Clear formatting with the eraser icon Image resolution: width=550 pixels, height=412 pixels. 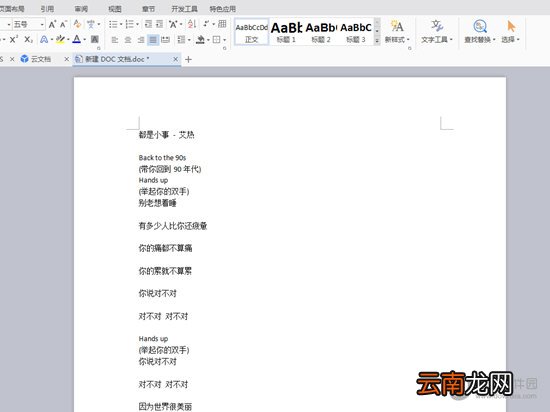[x=77, y=24]
